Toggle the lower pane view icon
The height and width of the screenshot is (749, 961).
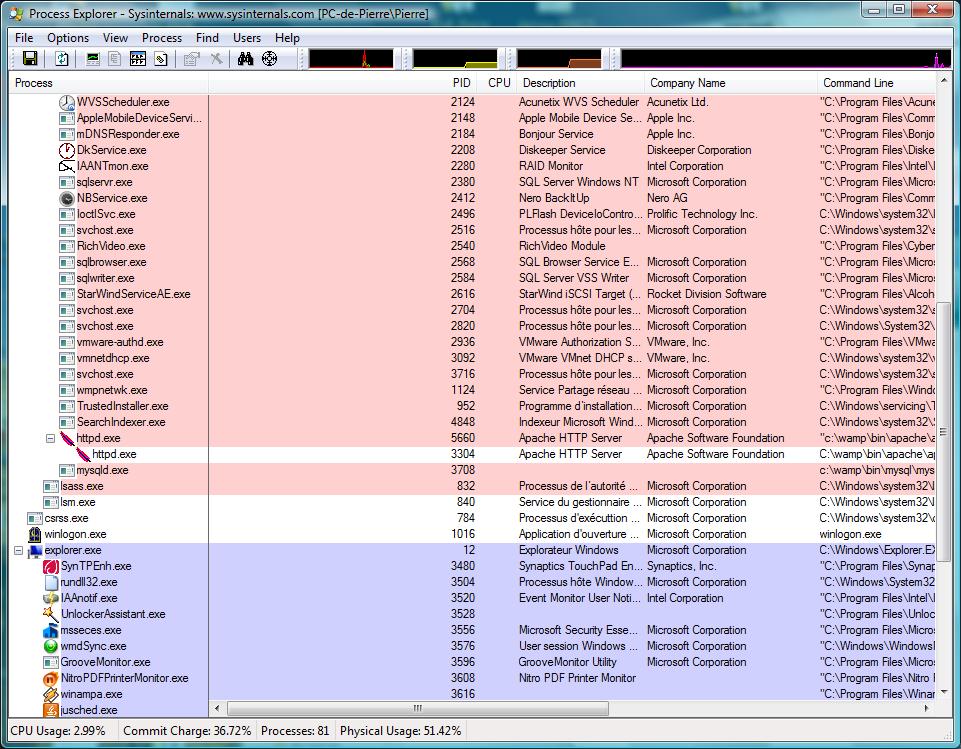point(138,60)
